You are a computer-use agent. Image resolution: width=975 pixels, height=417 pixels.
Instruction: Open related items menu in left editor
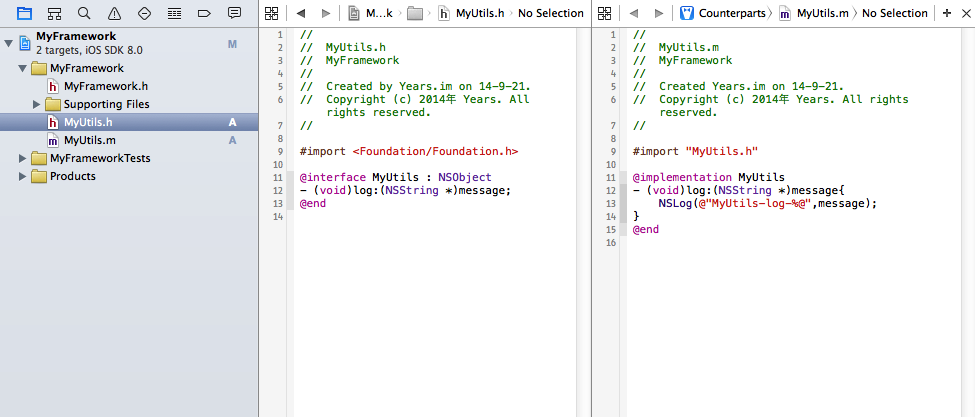point(272,13)
